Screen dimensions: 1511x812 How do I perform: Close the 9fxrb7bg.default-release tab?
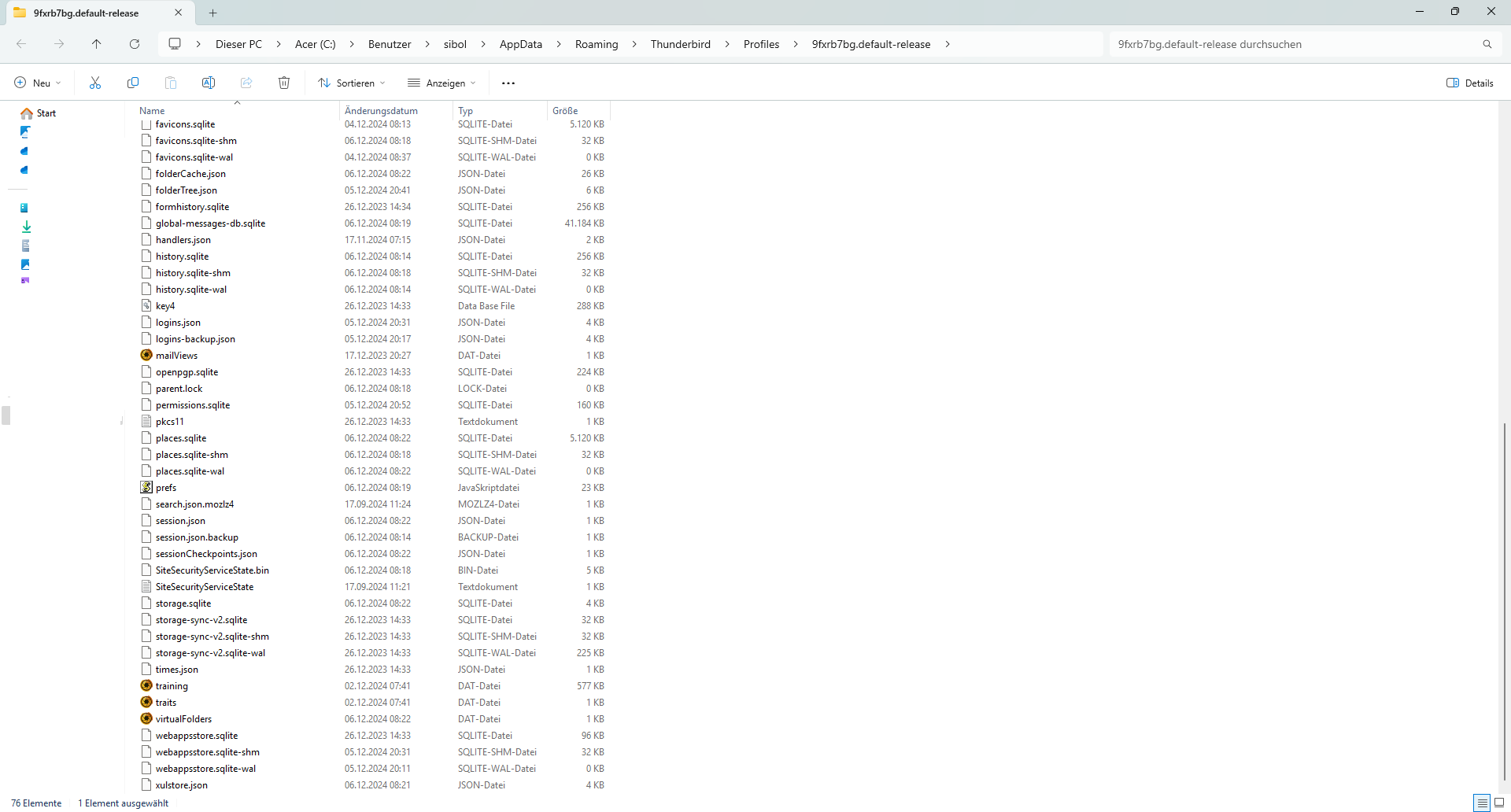pos(179,13)
